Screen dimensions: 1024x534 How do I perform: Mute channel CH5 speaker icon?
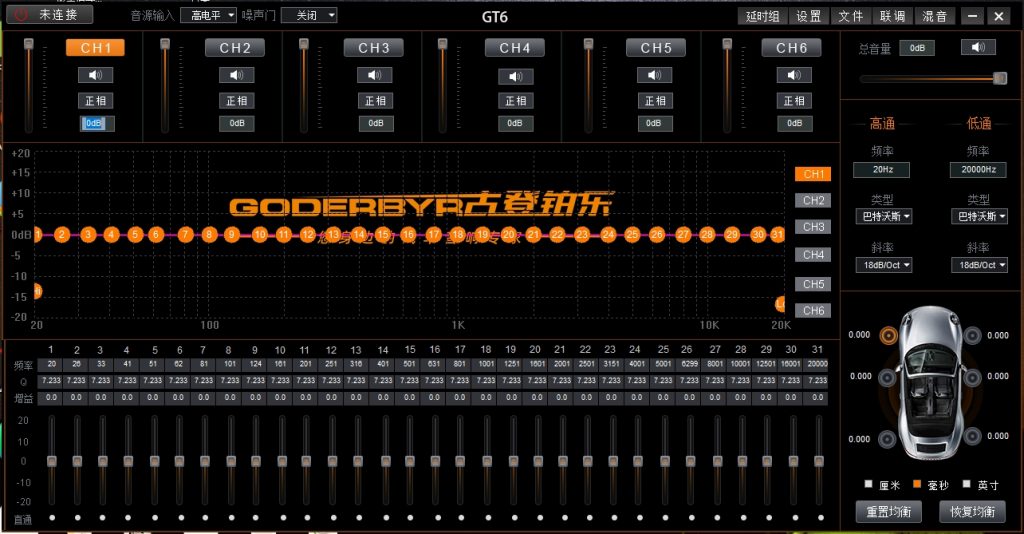(x=654, y=75)
